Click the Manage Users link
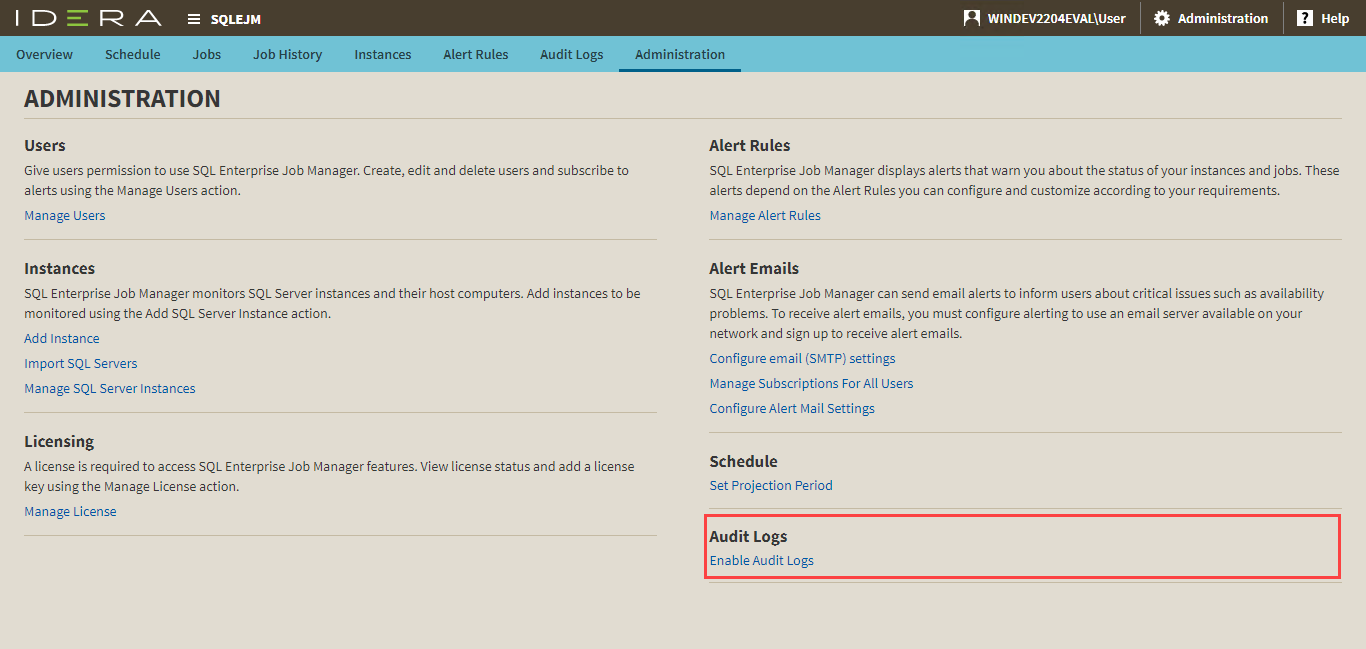 [64, 215]
